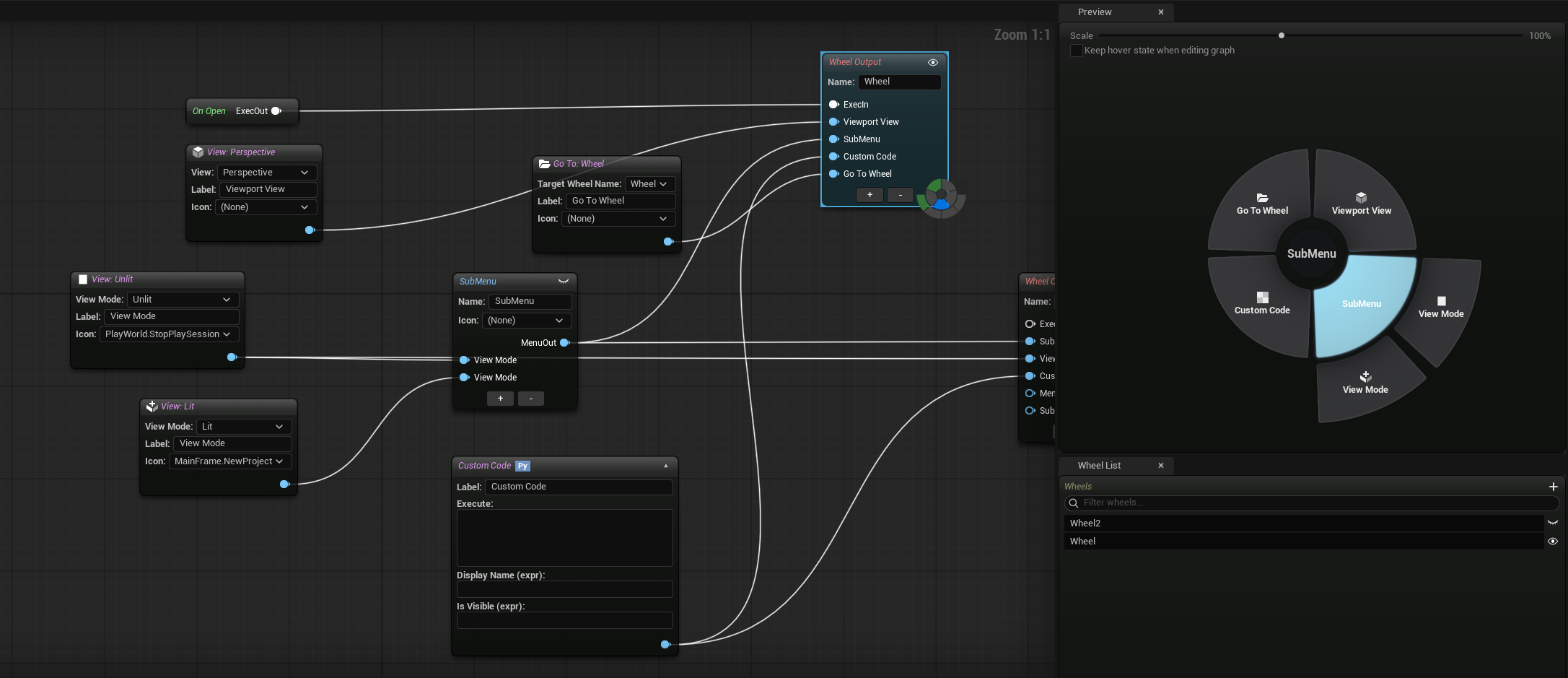Collapse the SubMenu node with its chevron
The image size is (1568, 678).
click(564, 282)
